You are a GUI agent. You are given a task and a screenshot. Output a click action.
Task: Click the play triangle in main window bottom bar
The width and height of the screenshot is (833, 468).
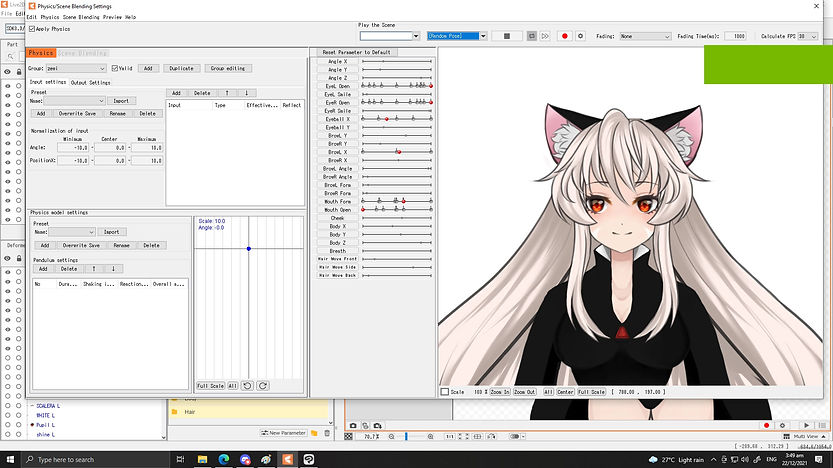pos(806,426)
